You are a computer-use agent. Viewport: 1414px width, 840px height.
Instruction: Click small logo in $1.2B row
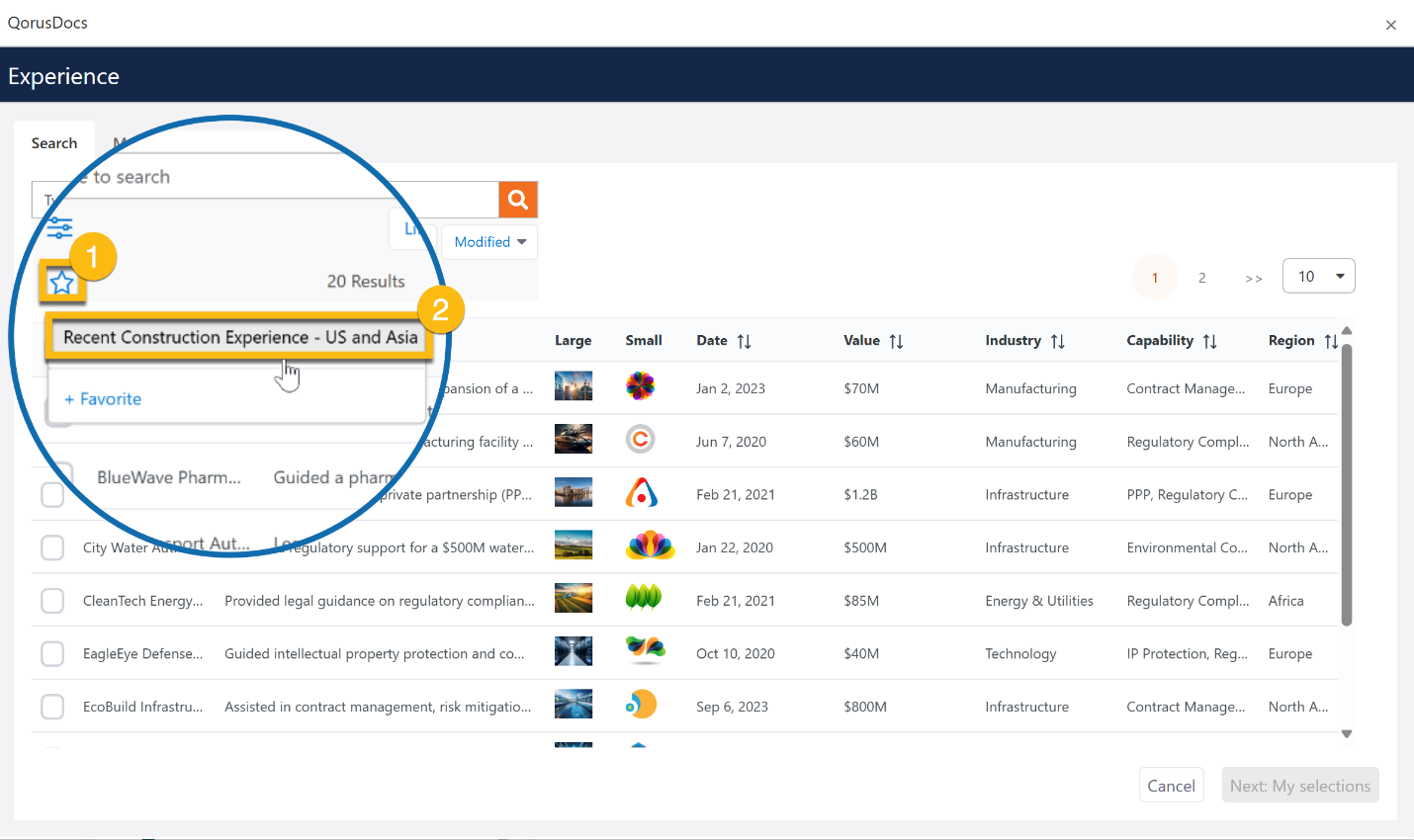click(x=642, y=492)
